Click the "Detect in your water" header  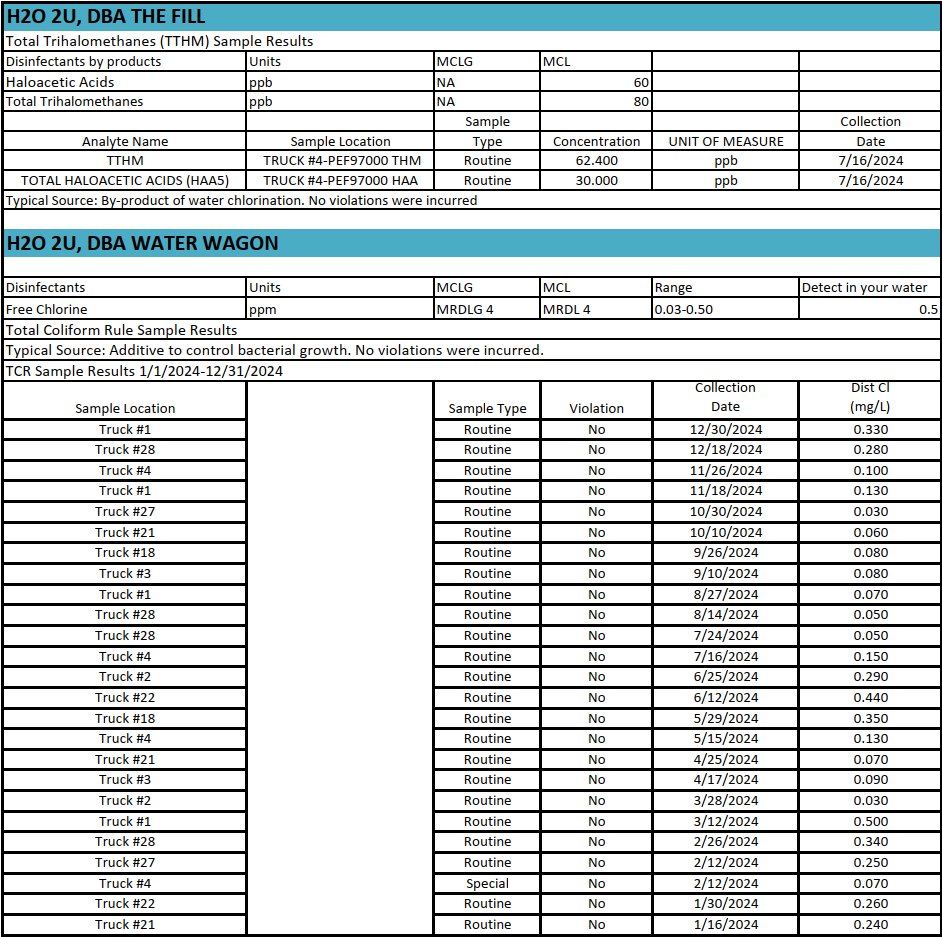(x=864, y=288)
